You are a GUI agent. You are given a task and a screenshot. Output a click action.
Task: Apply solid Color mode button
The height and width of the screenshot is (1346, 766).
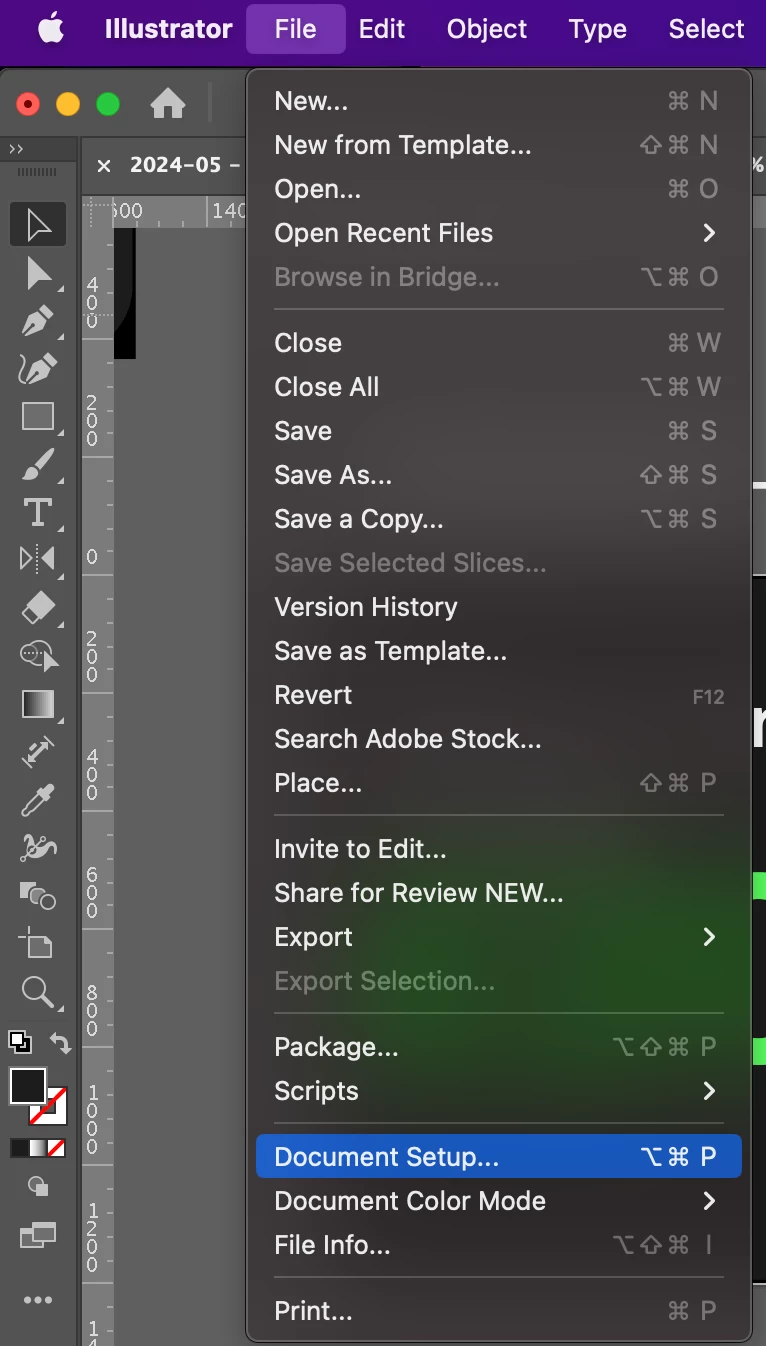pyautogui.click(x=19, y=1148)
